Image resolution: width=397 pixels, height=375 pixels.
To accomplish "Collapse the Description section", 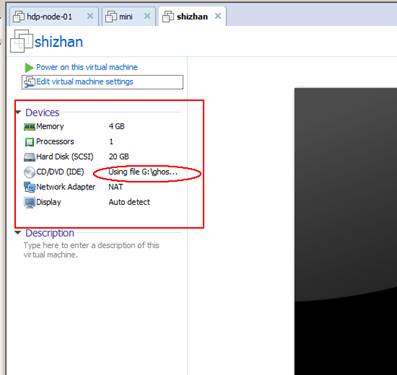I will [x=18, y=233].
